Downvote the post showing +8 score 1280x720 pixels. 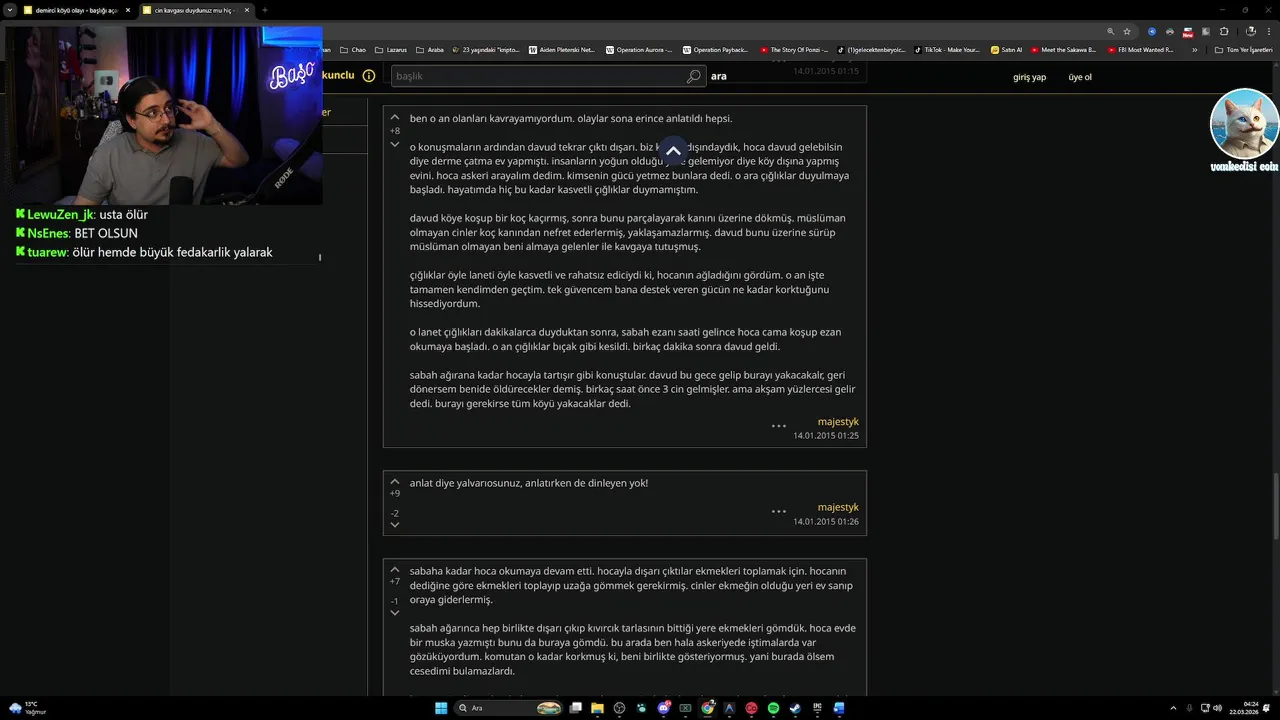(x=394, y=145)
